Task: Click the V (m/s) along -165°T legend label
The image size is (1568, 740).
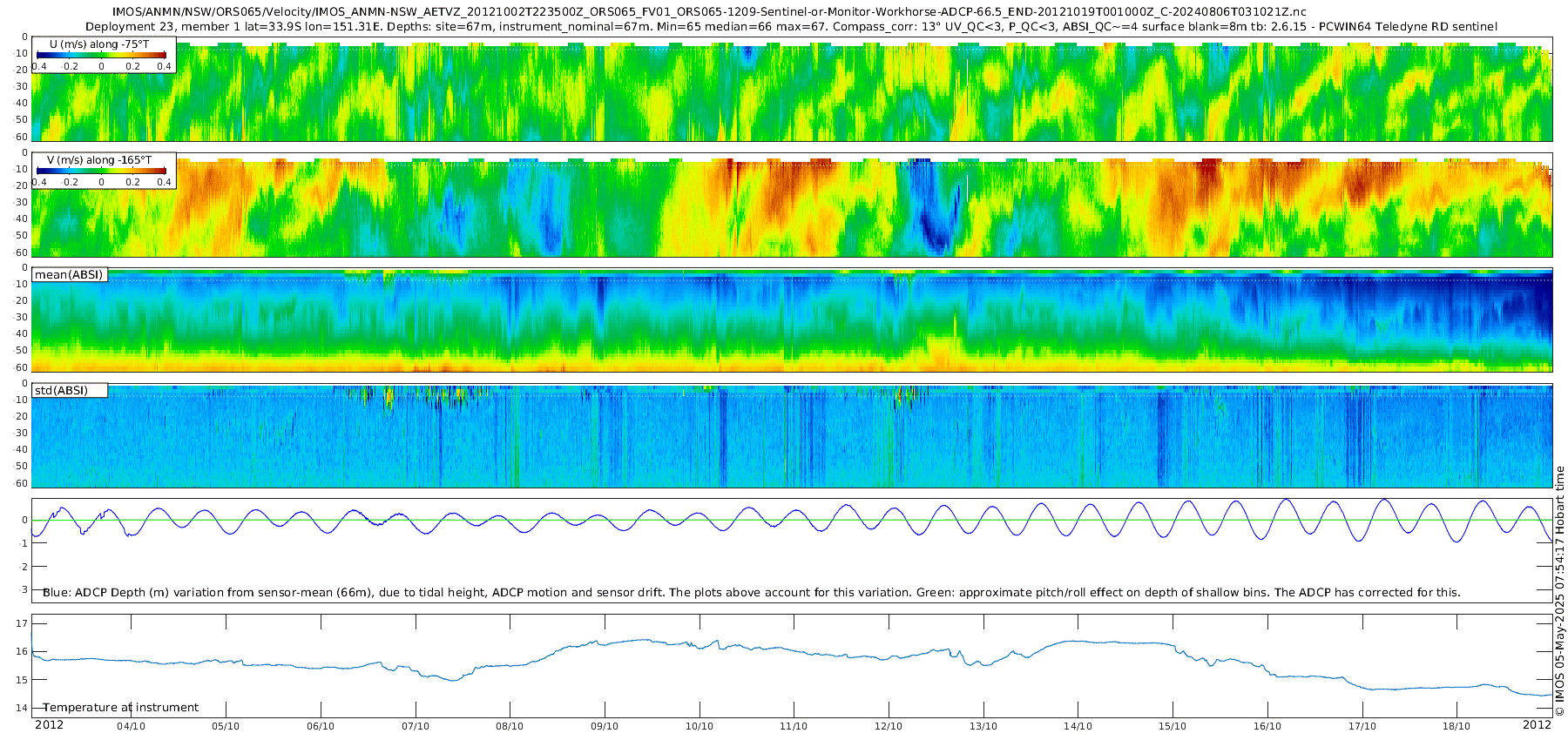Action: (99, 160)
